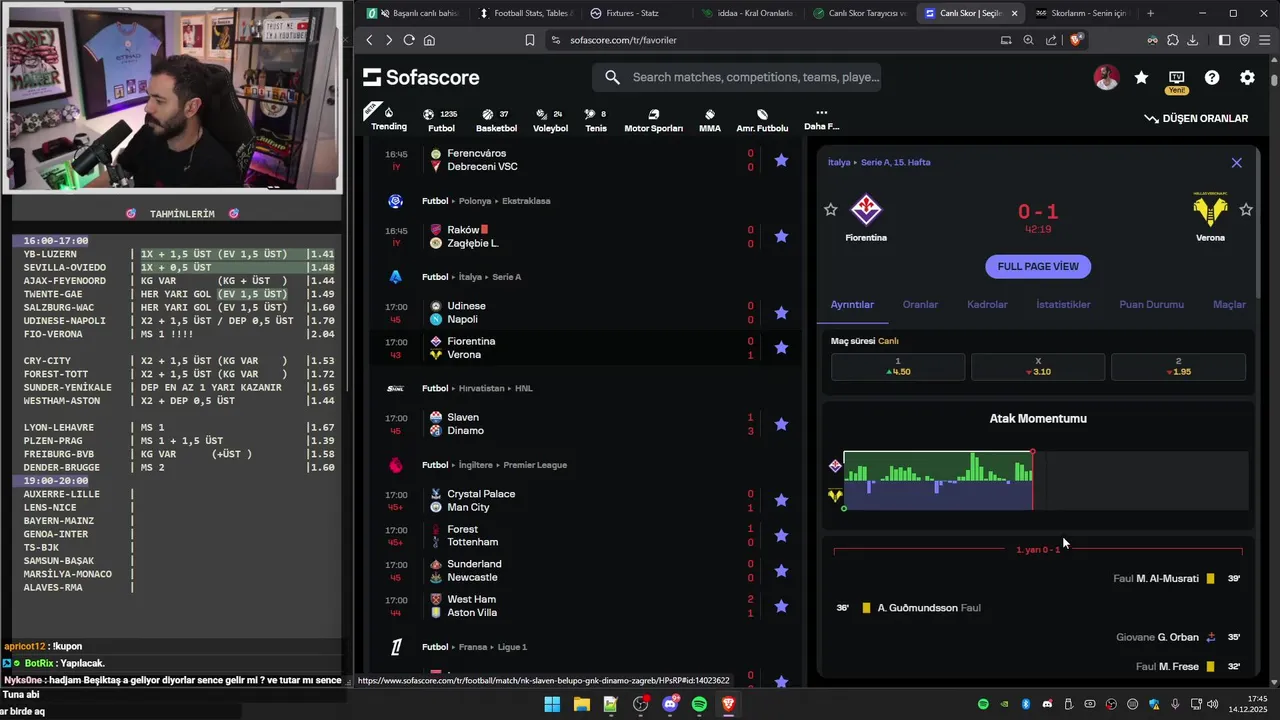1280x720 pixels.
Task: Unfavorite the Raków-Zagłębie match star
Action: click(781, 236)
